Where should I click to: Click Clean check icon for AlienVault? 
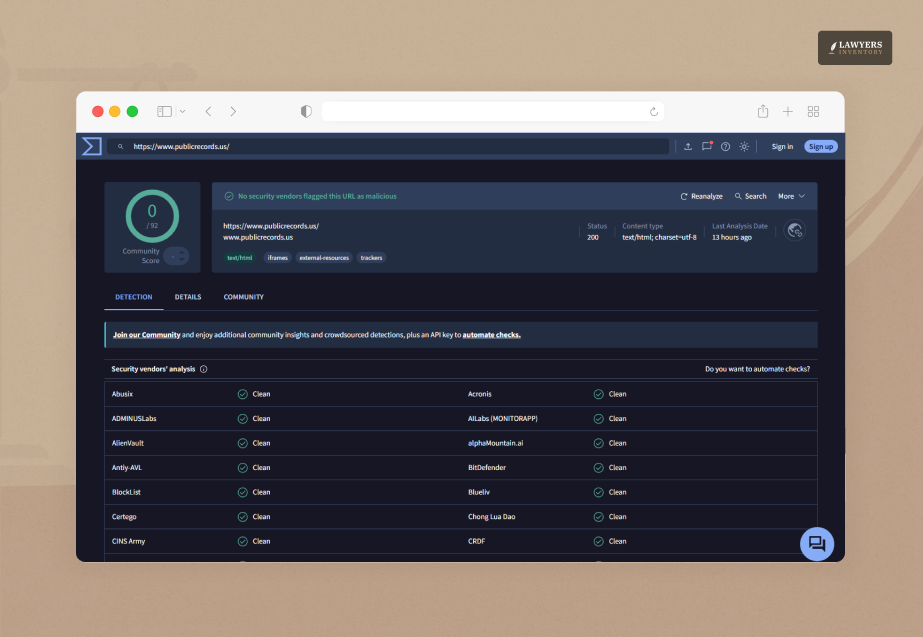pyautogui.click(x=243, y=443)
